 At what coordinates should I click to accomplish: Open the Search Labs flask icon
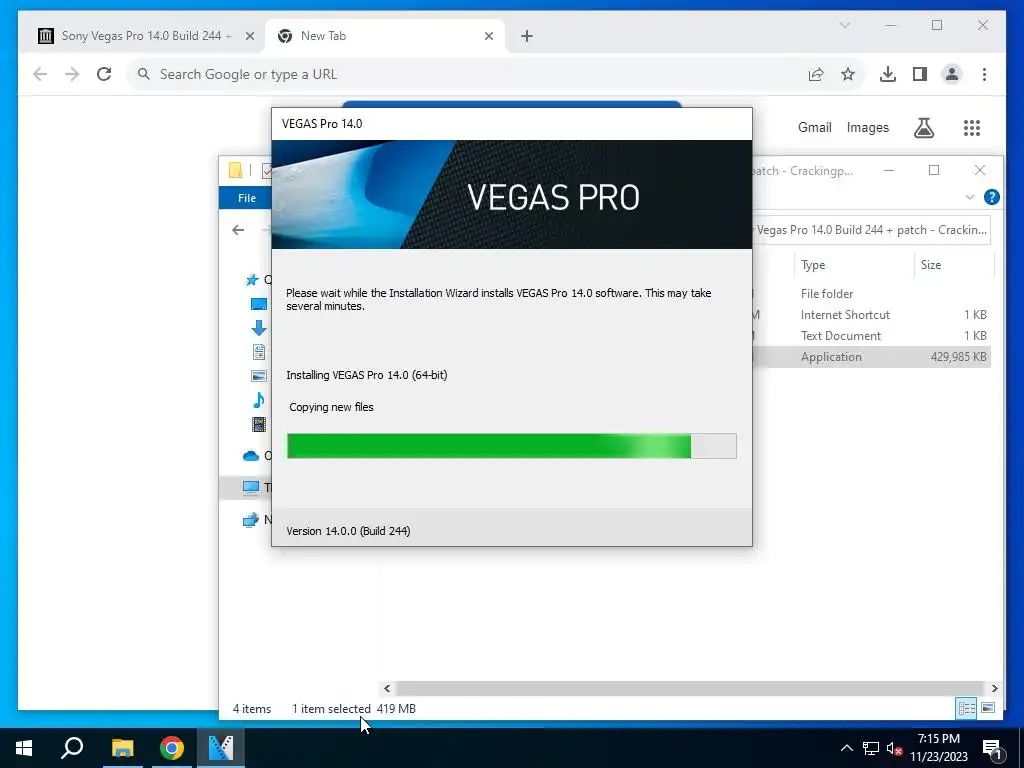tap(923, 127)
